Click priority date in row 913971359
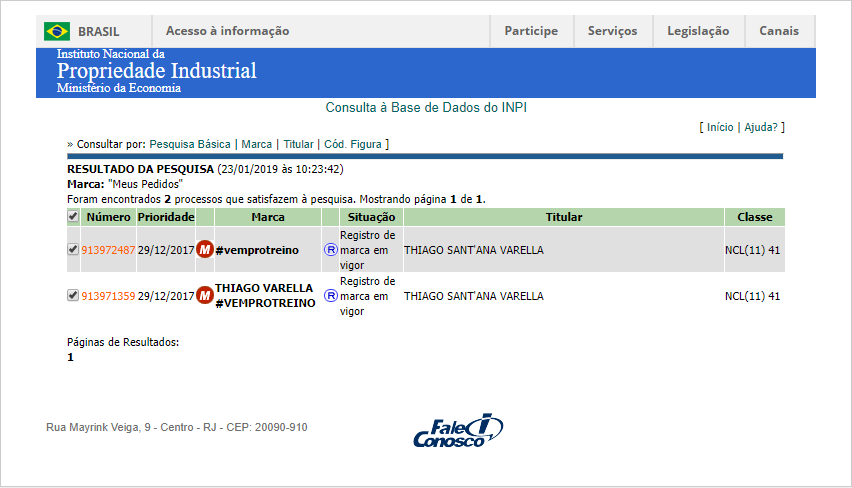 [166, 296]
